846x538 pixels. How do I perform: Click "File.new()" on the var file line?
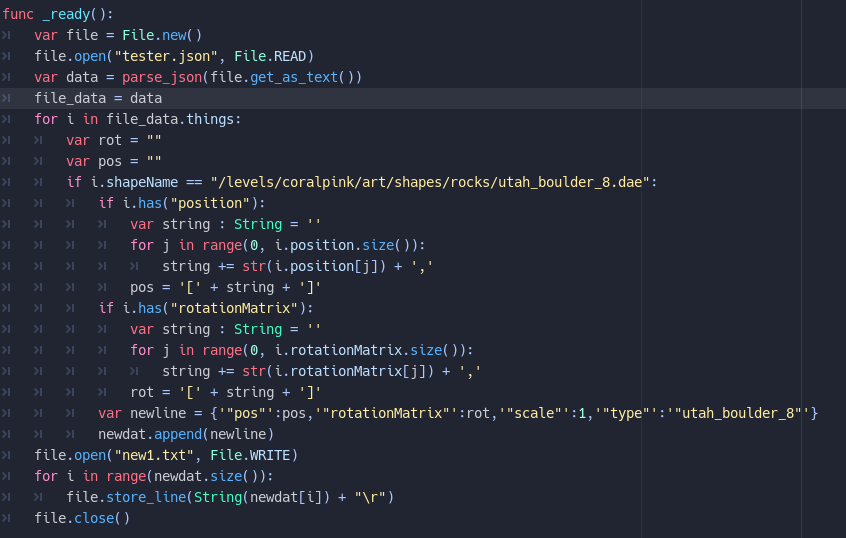162,35
